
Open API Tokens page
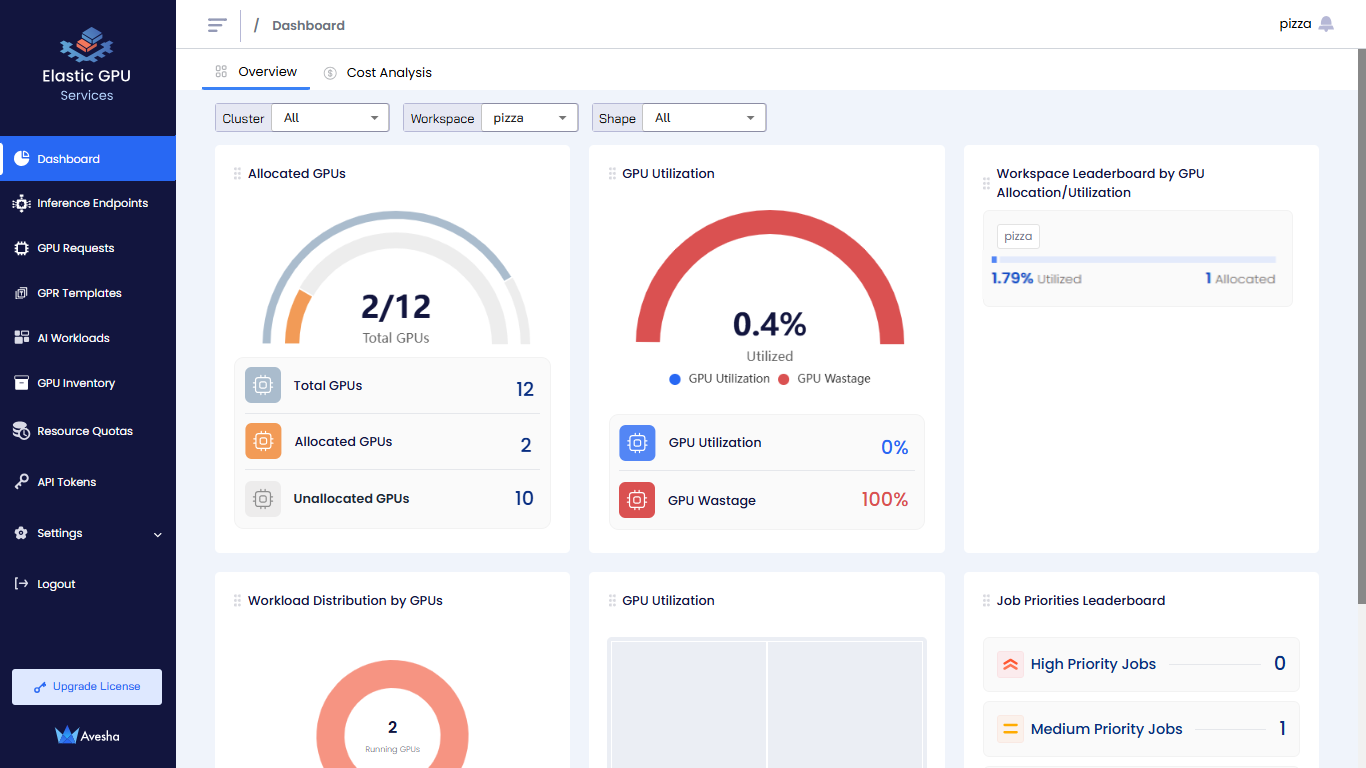point(88,482)
